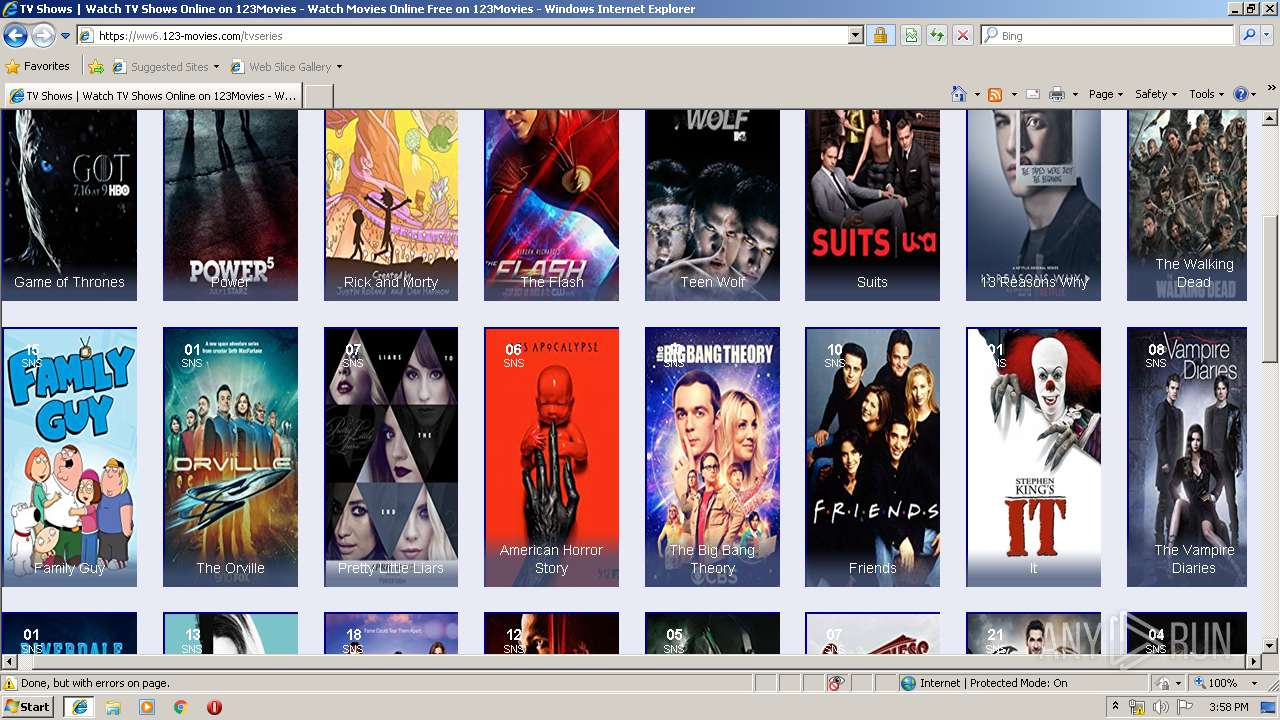Open the Windows Start menu
1280x720 pixels.
28,707
